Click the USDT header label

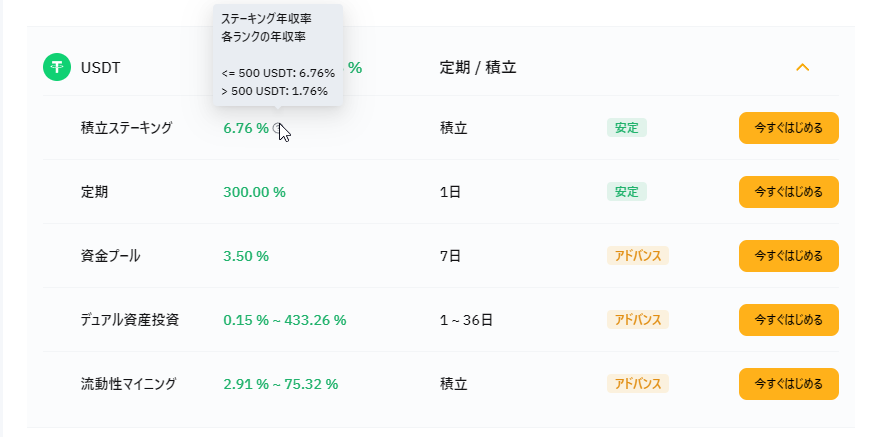click(x=100, y=68)
